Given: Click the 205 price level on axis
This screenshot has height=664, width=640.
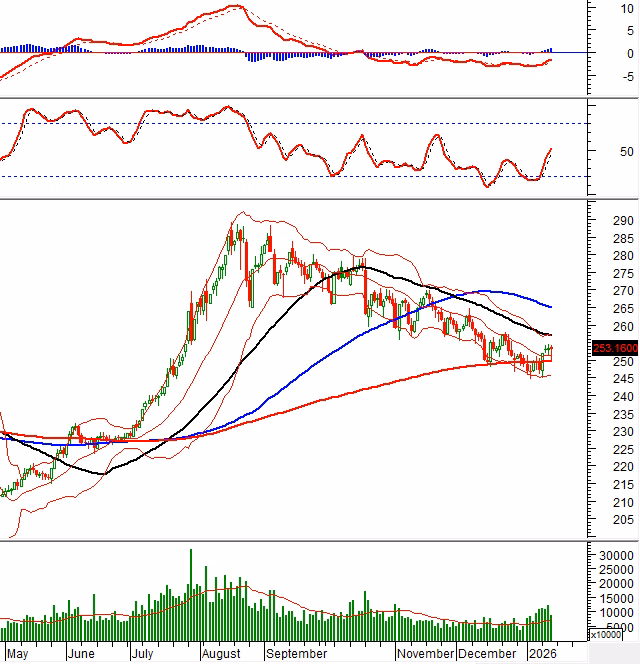Looking at the screenshot, I should click(x=624, y=520).
